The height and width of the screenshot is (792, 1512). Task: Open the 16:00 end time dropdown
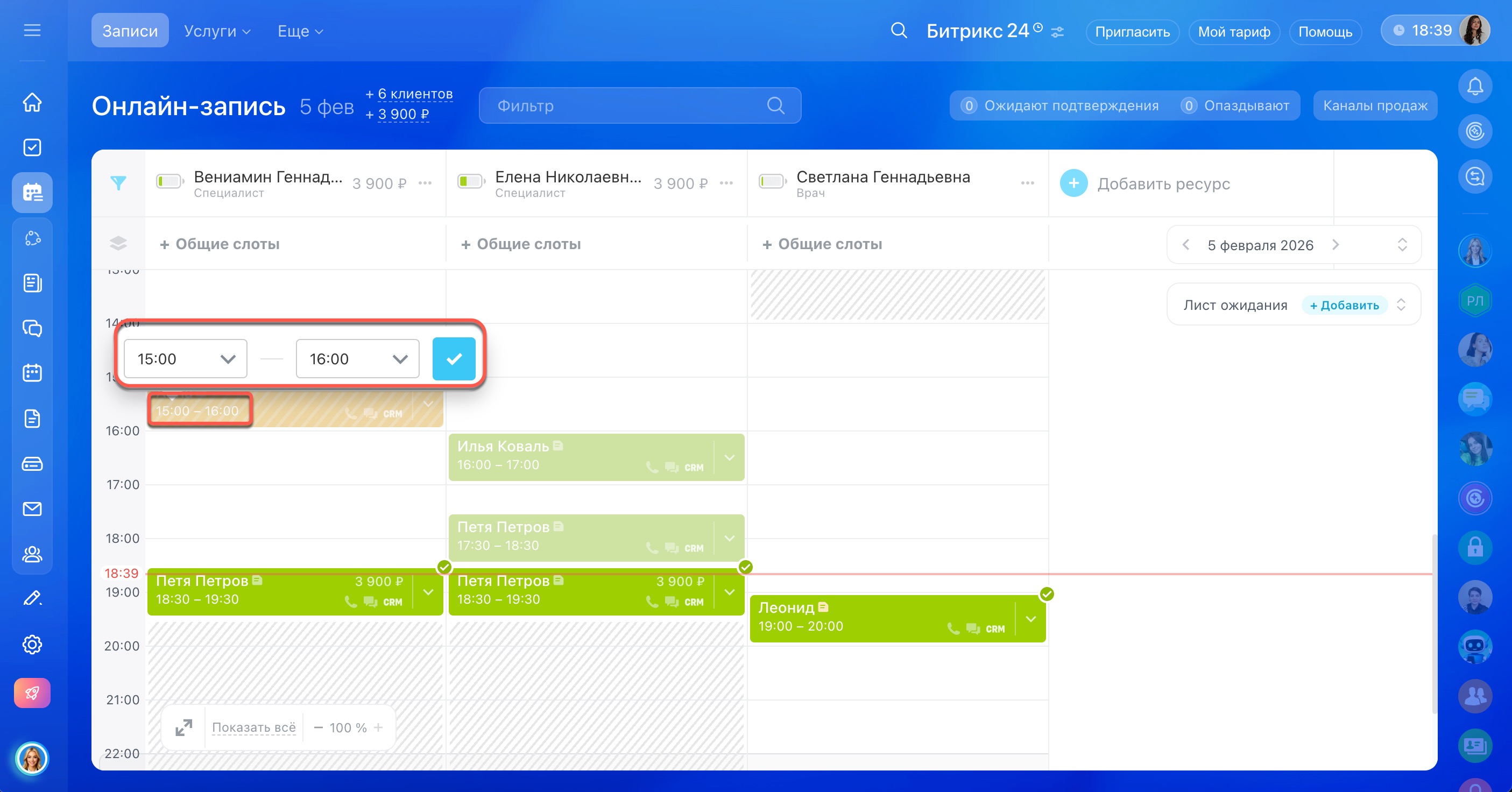point(357,359)
